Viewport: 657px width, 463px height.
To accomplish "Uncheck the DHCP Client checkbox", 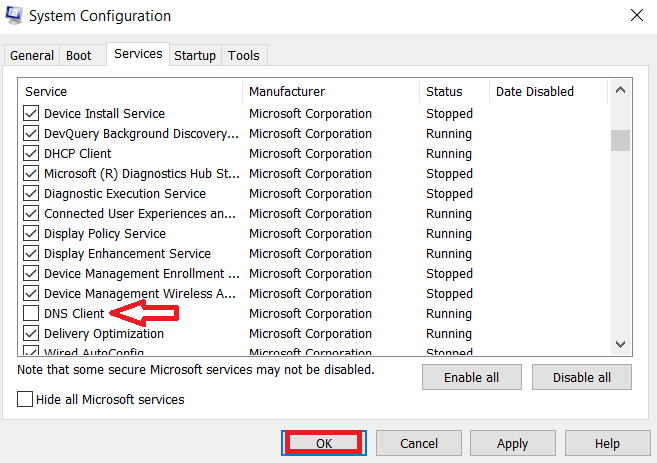I will point(31,153).
